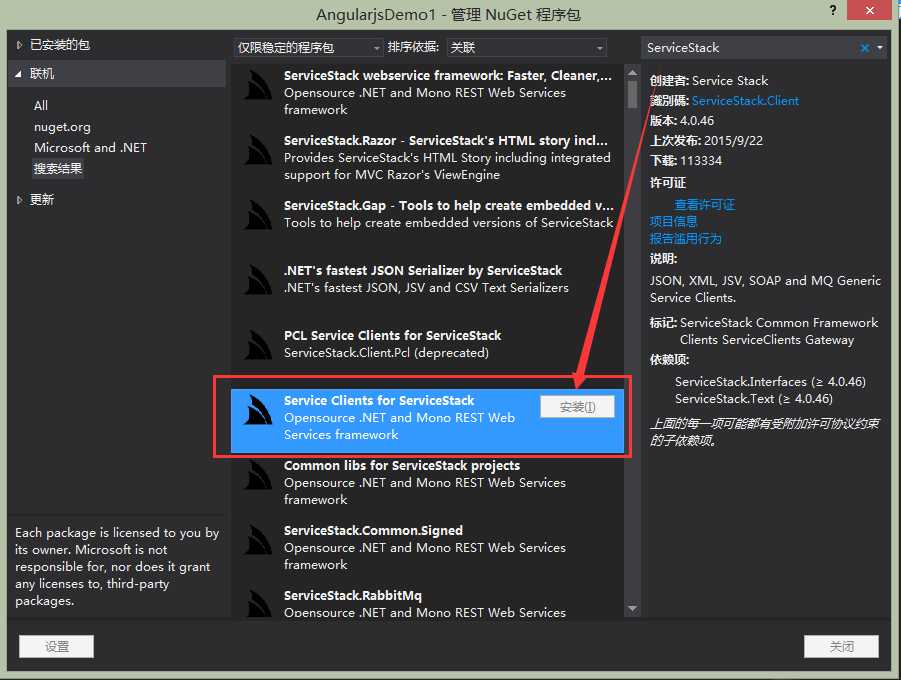This screenshot has height=680, width=901.
Task: Click the ServiceStack.Text dependency entry
Action: (x=754, y=399)
